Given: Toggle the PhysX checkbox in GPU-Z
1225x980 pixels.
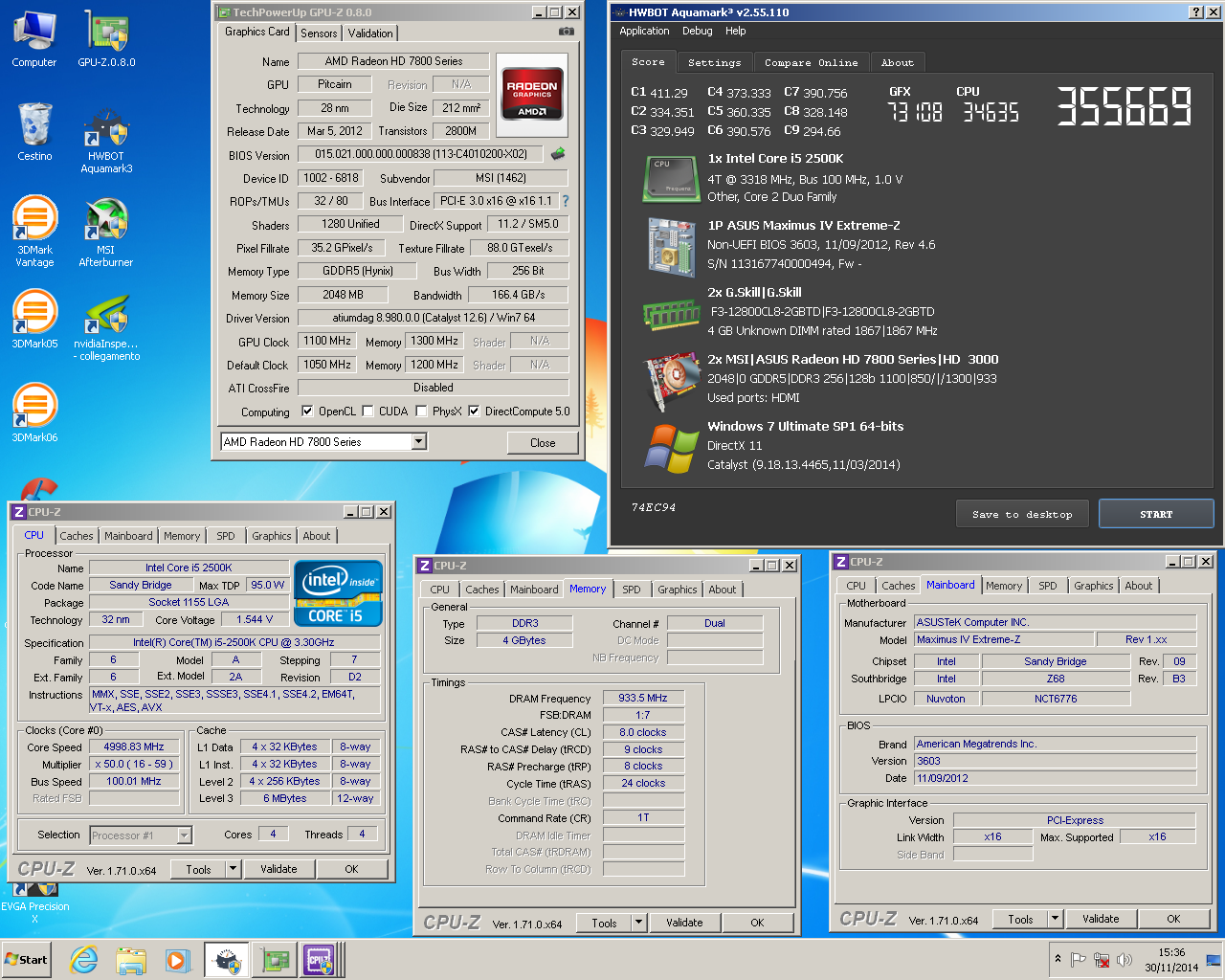Looking at the screenshot, I should [x=421, y=412].
